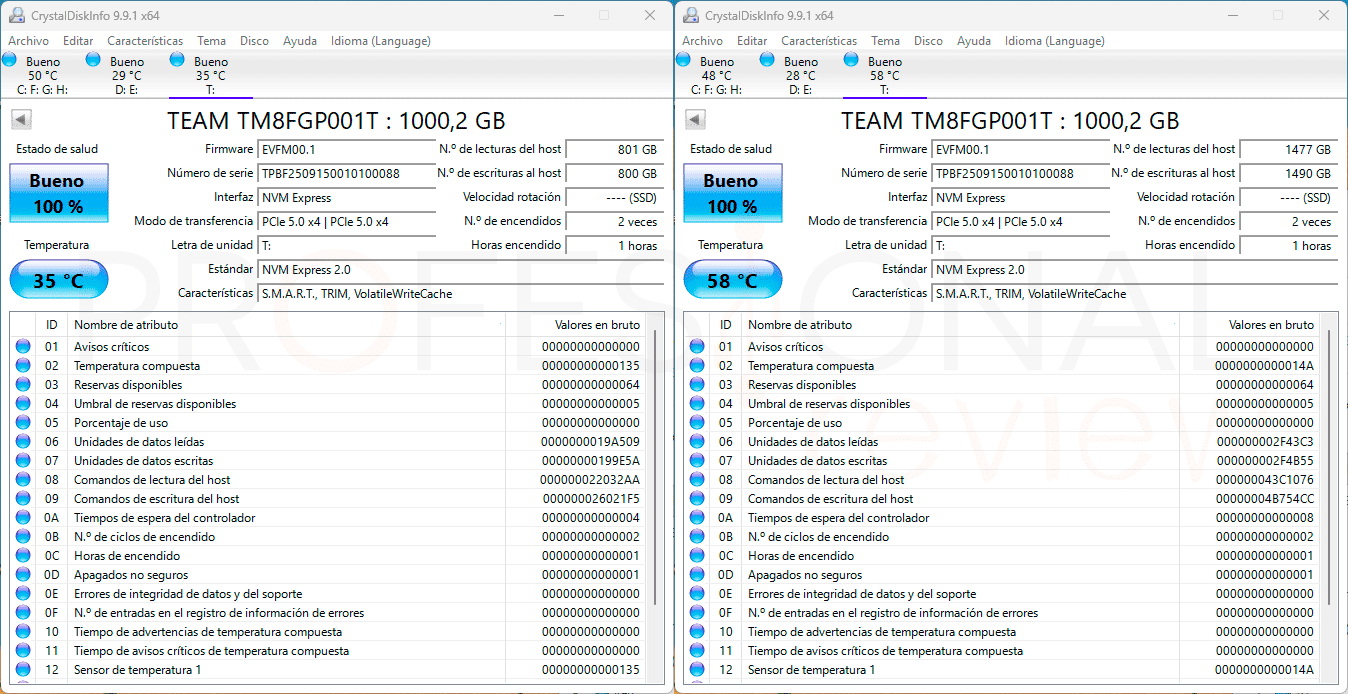Click status icon for Tiempo de advertencias de temperatura, right window
This screenshot has height=694, width=1348.
pyautogui.click(x=698, y=632)
